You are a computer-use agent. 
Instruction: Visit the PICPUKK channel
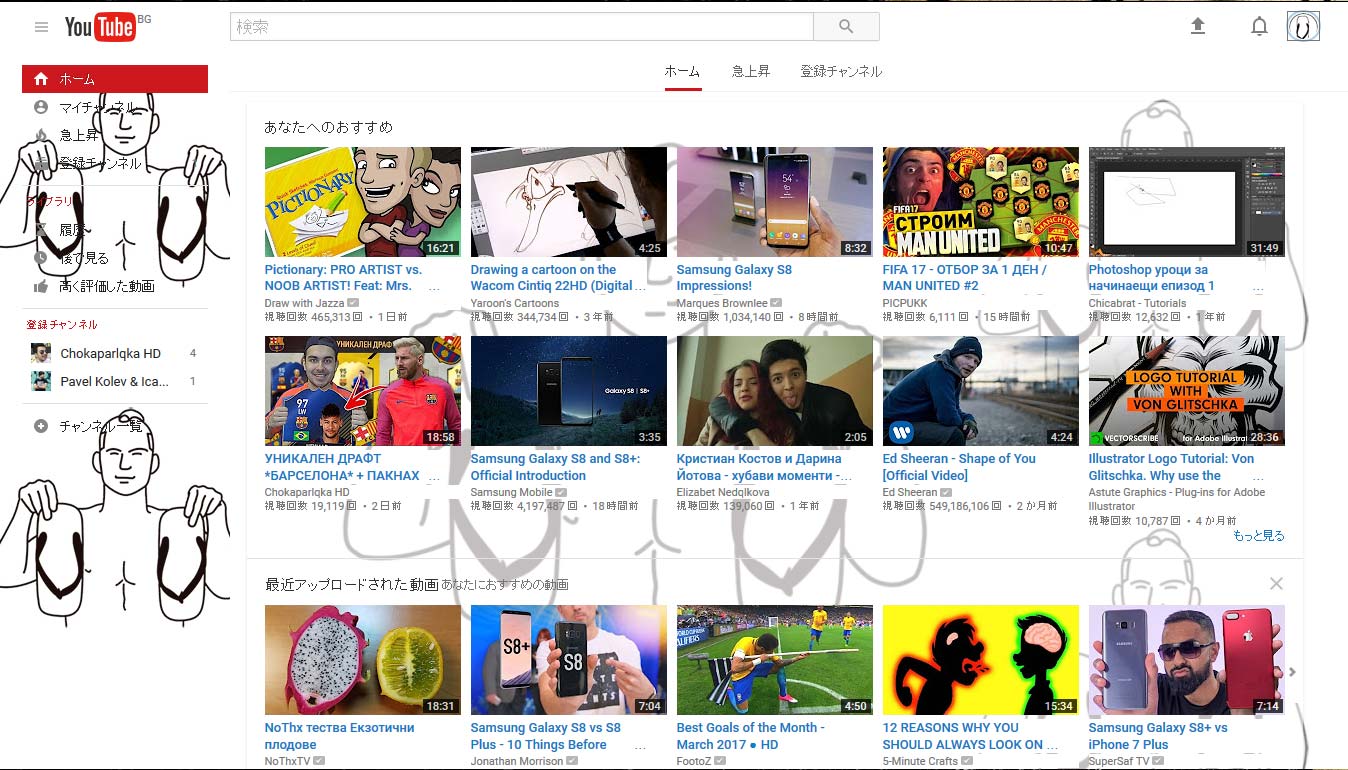click(x=905, y=303)
